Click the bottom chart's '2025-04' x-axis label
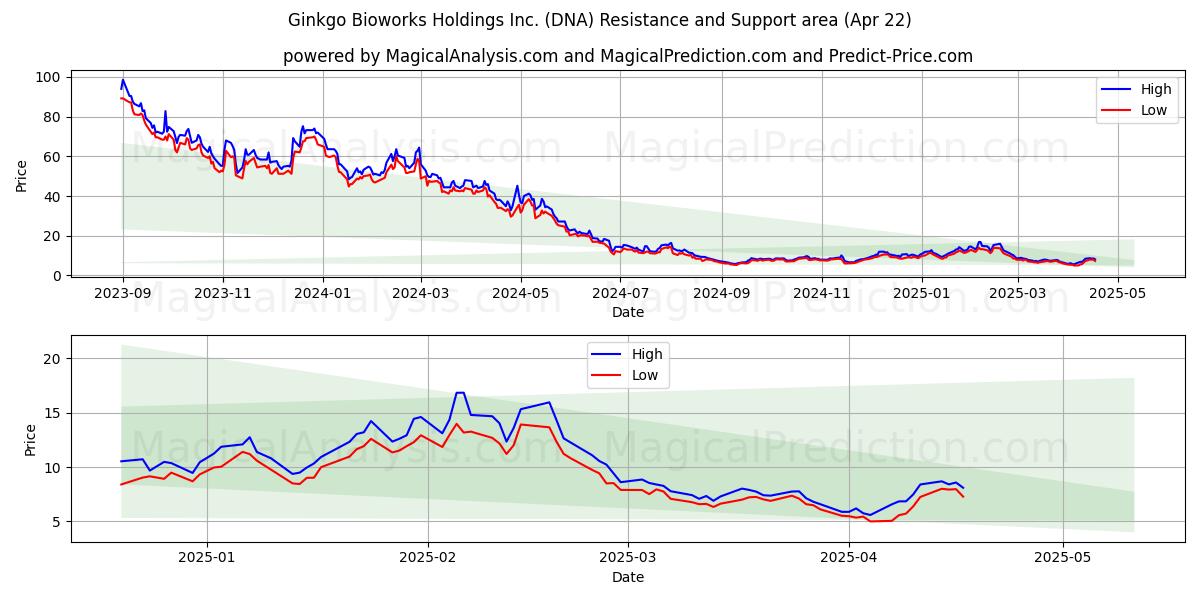Image resolution: width=1200 pixels, height=600 pixels. (849, 559)
